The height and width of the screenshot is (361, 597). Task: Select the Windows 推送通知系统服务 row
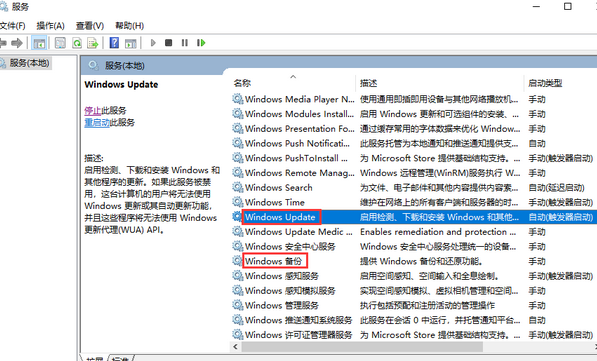tap(413, 320)
